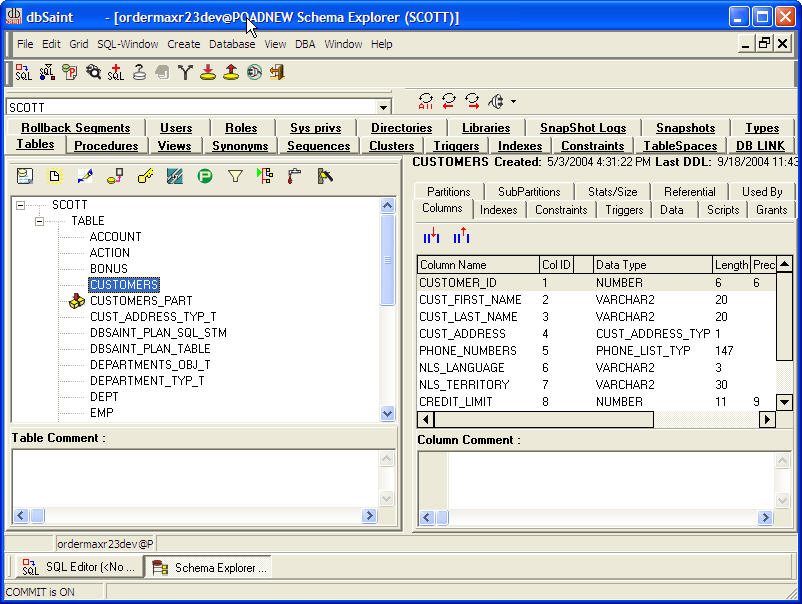Click the Column Name header
This screenshot has width=802, height=604.
[478, 265]
